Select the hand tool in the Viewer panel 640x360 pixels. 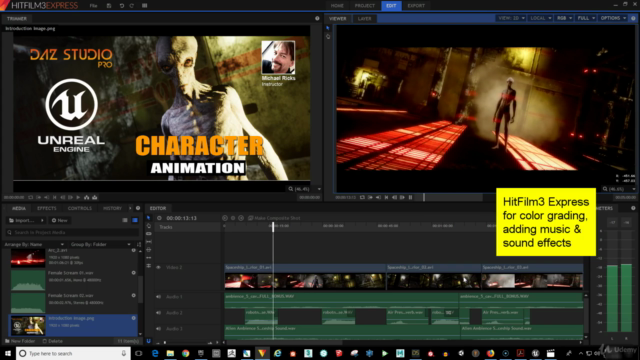coord(328,36)
